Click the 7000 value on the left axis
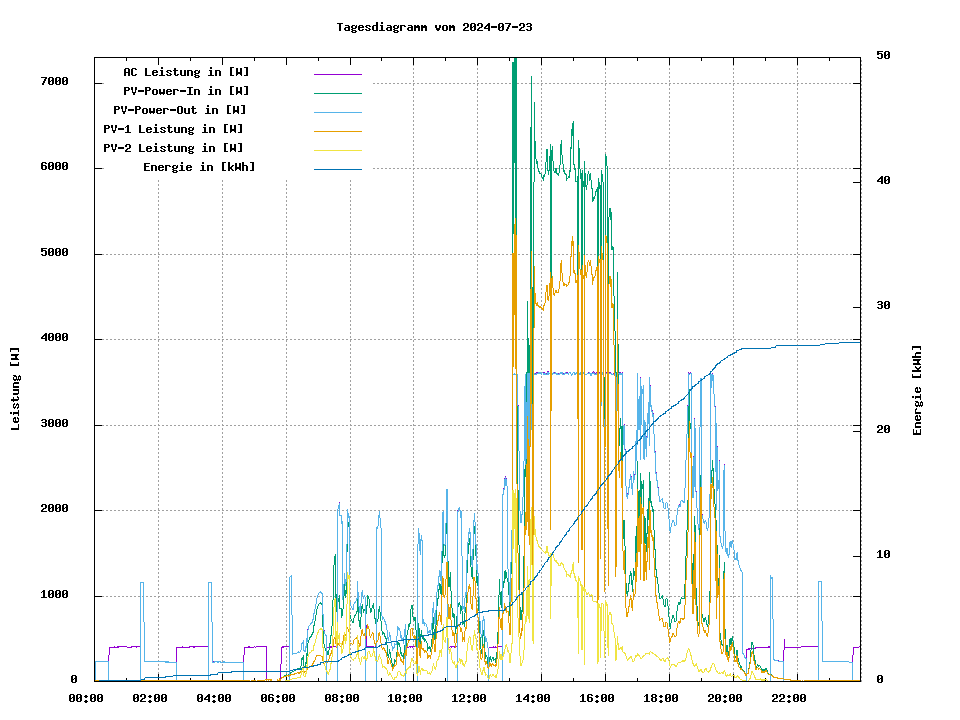The image size is (960, 720). [54, 82]
